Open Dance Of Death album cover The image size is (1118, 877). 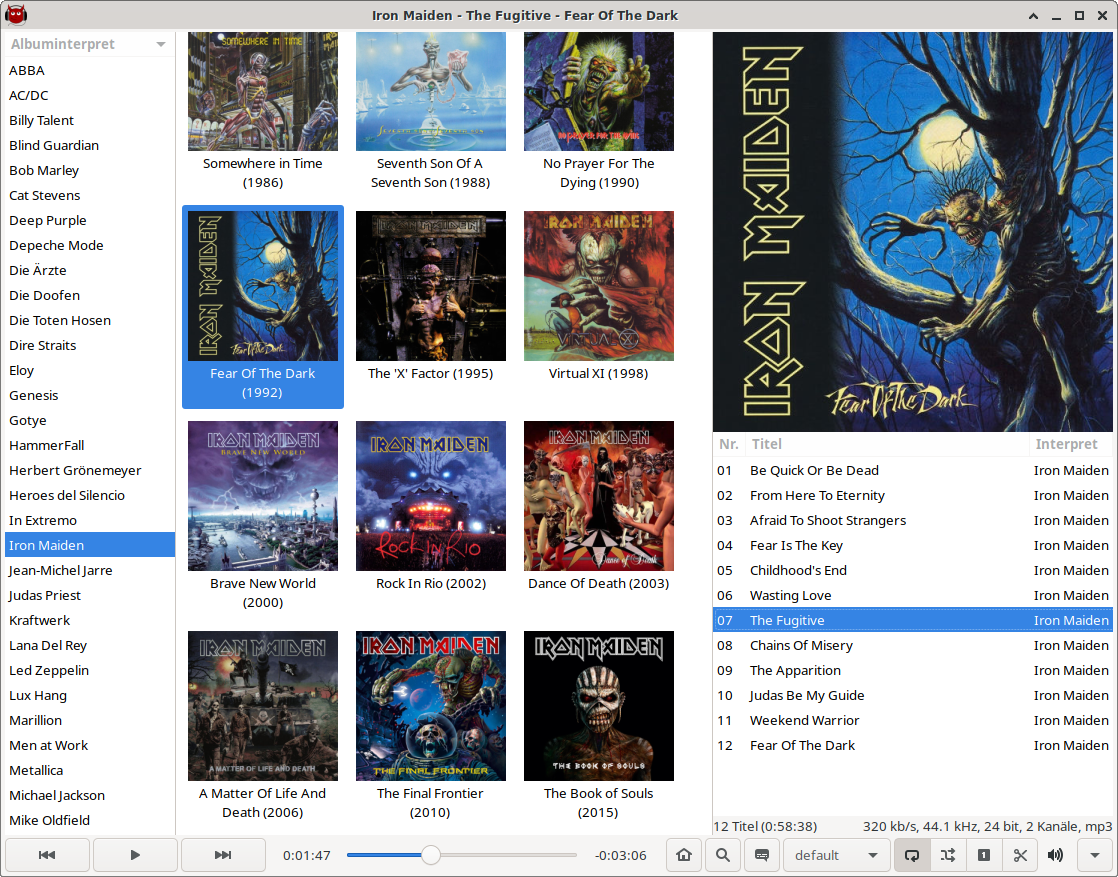pos(599,496)
